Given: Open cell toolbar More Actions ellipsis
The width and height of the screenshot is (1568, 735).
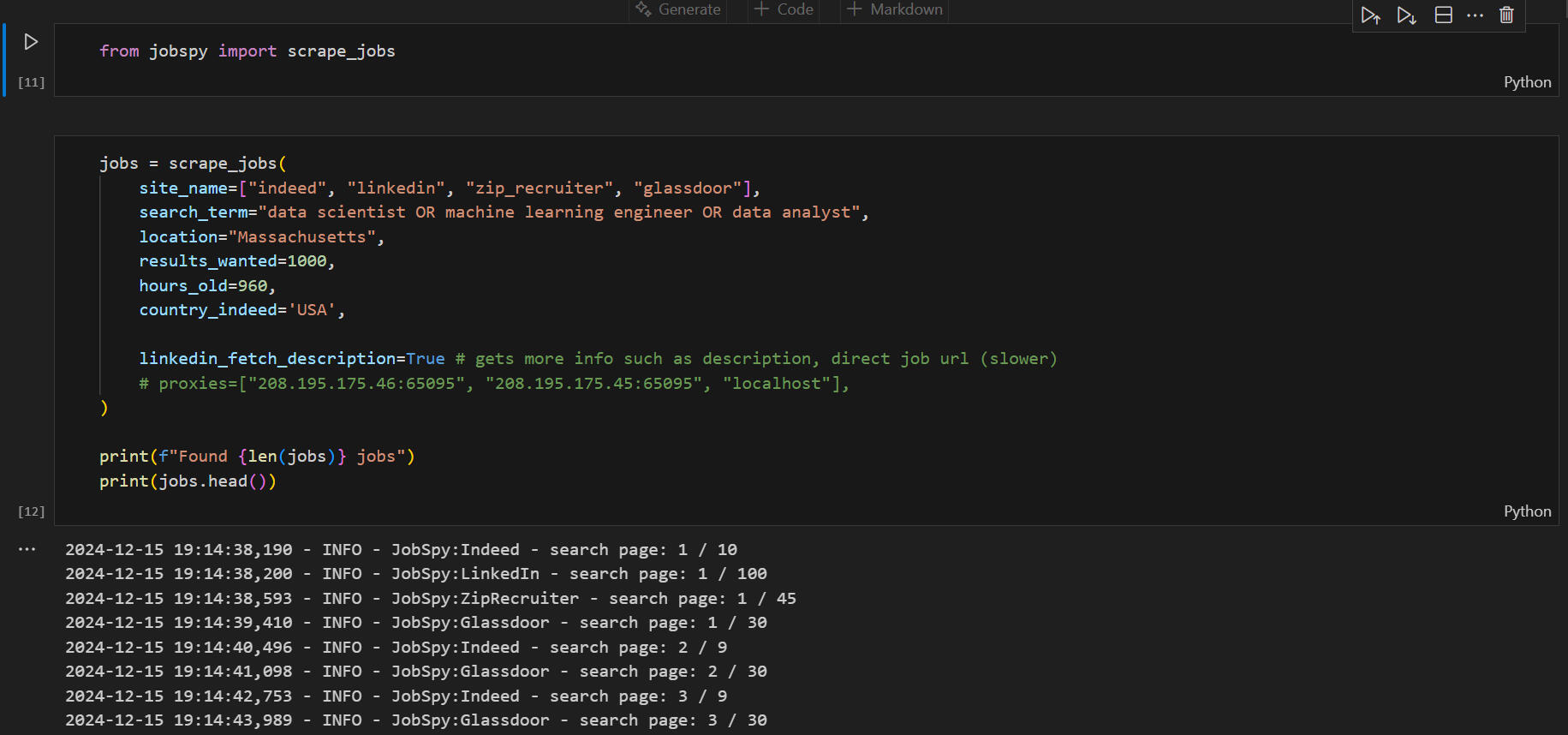Looking at the screenshot, I should click(1475, 15).
